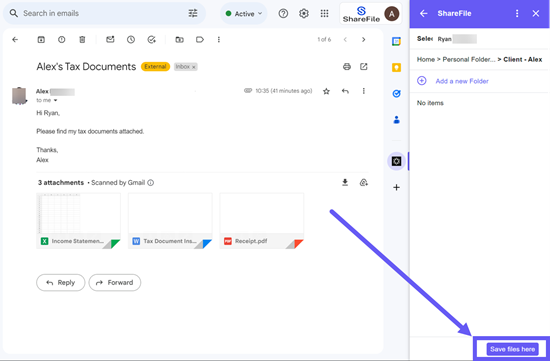Screen dimensions: 550x361
Task: Click the sender Alex profile picture
Action: click(19, 96)
